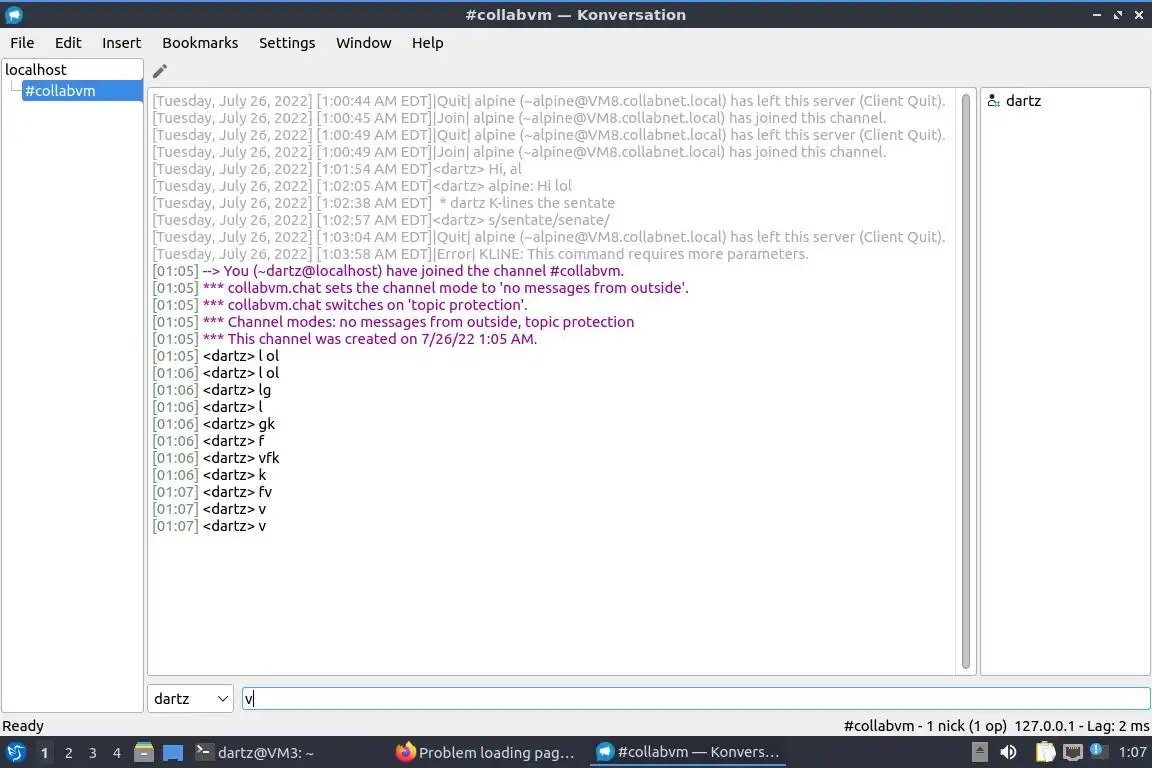
Task: Click the 'KLINE: This command requires more parameters' line
Action: point(480,254)
